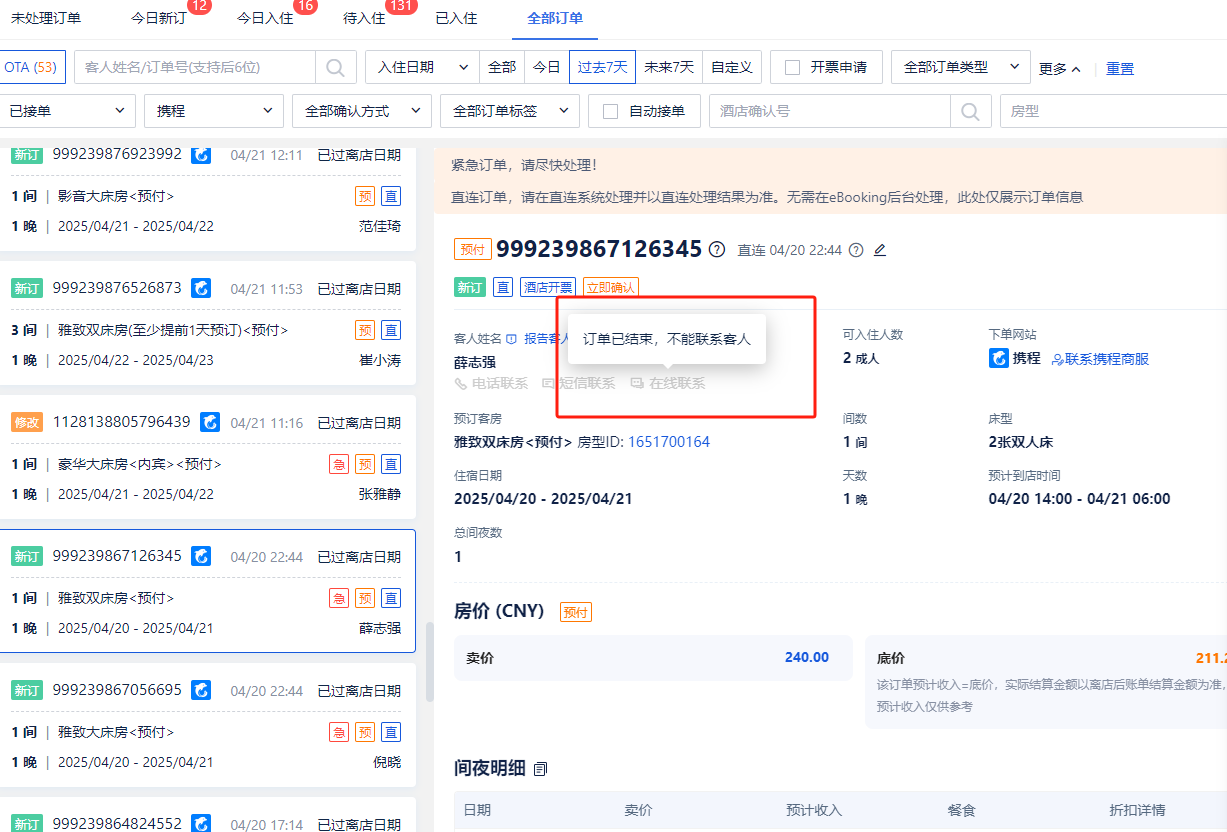Click the phone icon for 电话联系
The image size is (1227, 832).
coord(461,383)
